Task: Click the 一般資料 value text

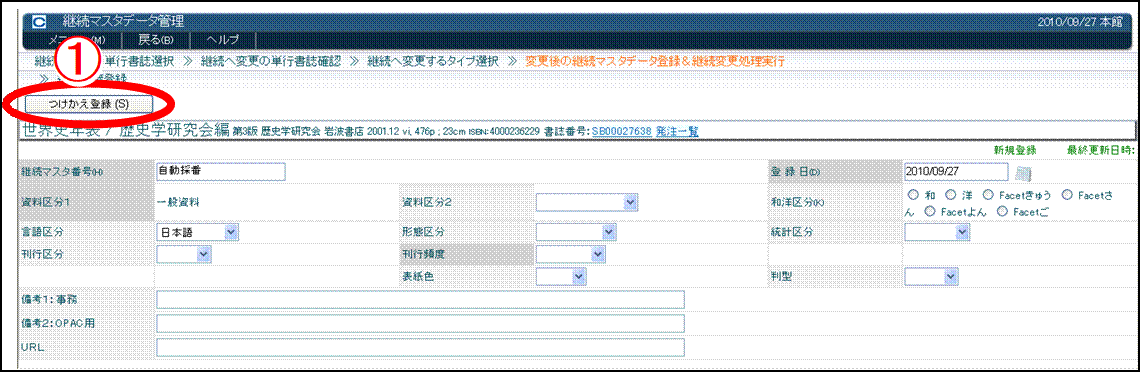Action: [178, 203]
